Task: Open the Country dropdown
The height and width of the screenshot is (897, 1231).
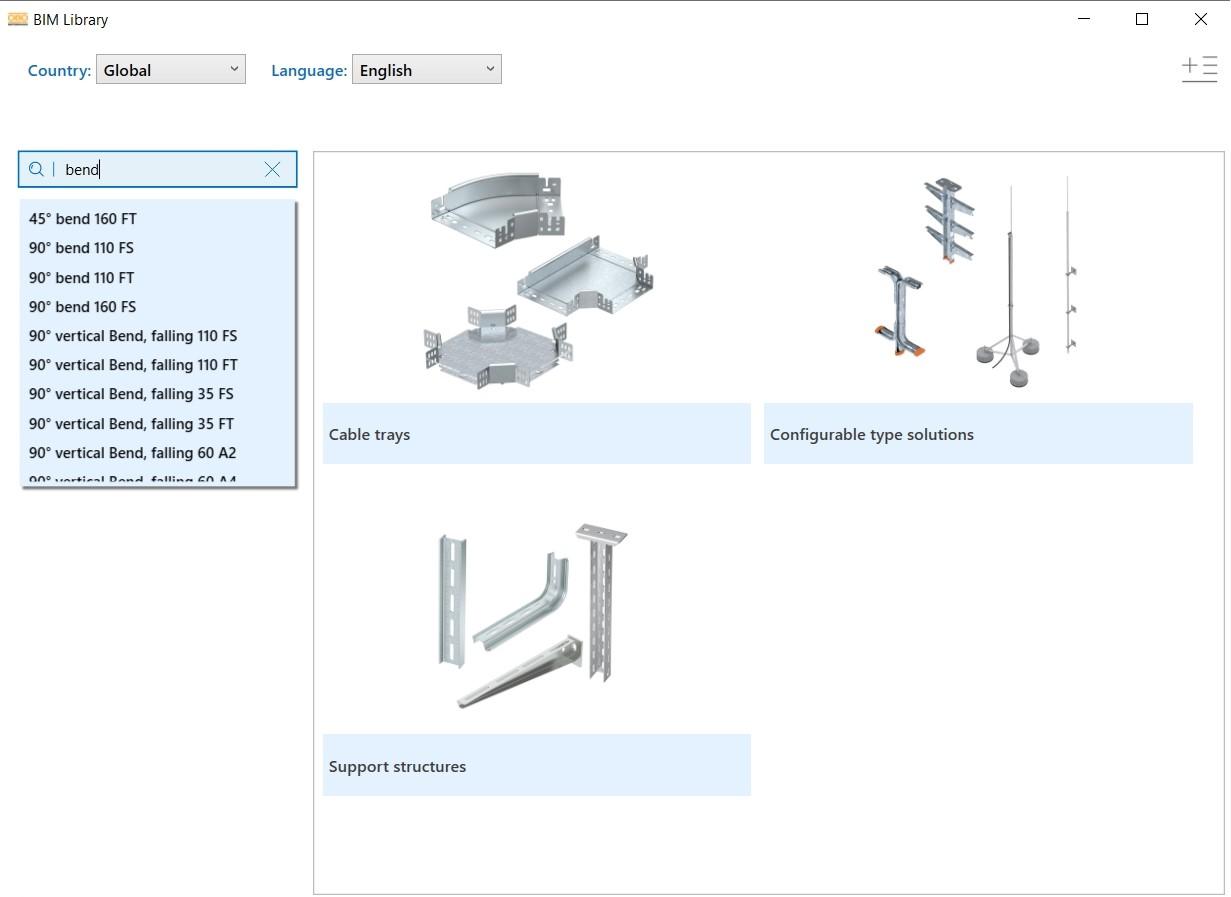Action: pyautogui.click(x=171, y=70)
